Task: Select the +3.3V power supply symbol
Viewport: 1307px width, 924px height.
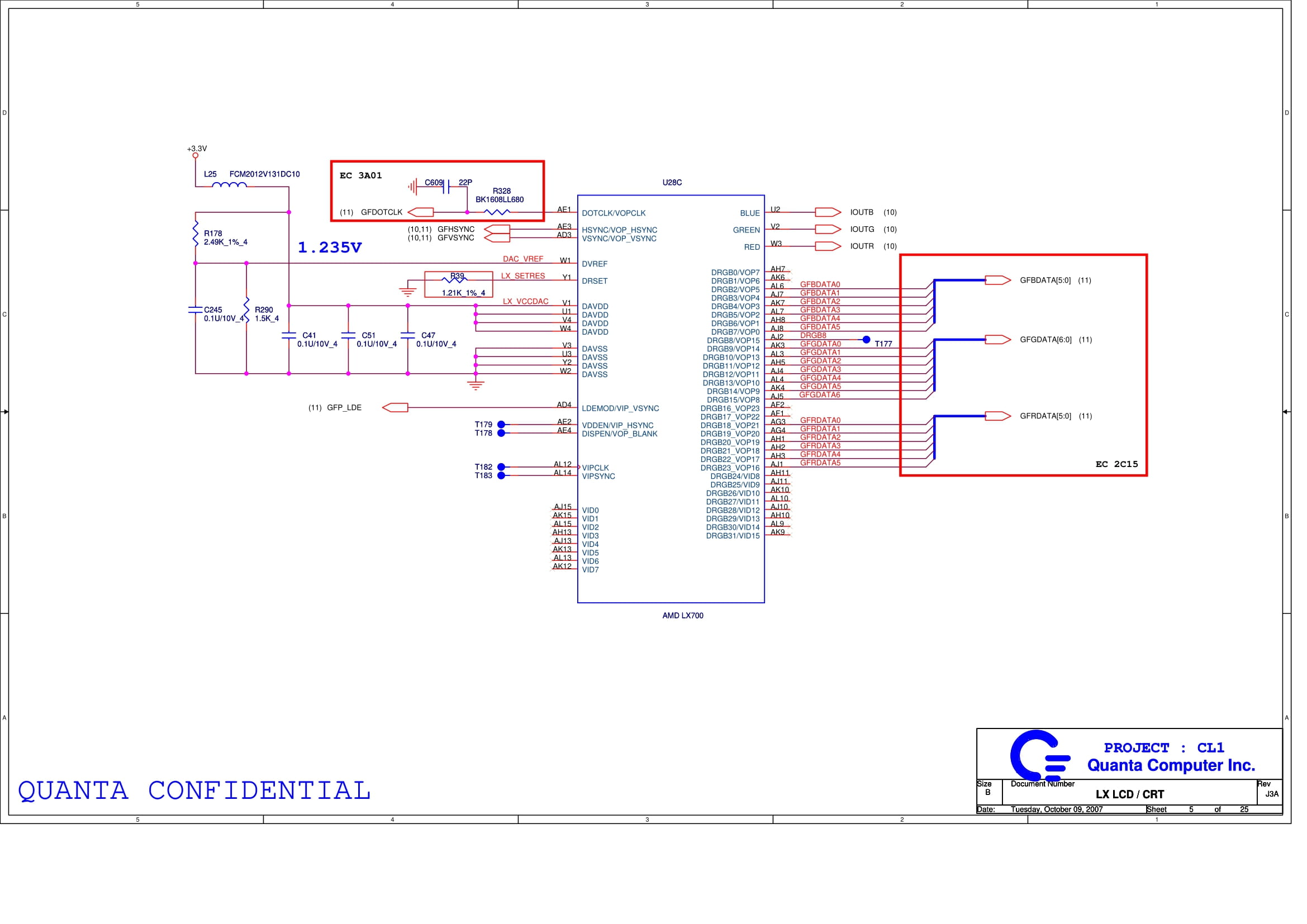Action: [x=195, y=155]
